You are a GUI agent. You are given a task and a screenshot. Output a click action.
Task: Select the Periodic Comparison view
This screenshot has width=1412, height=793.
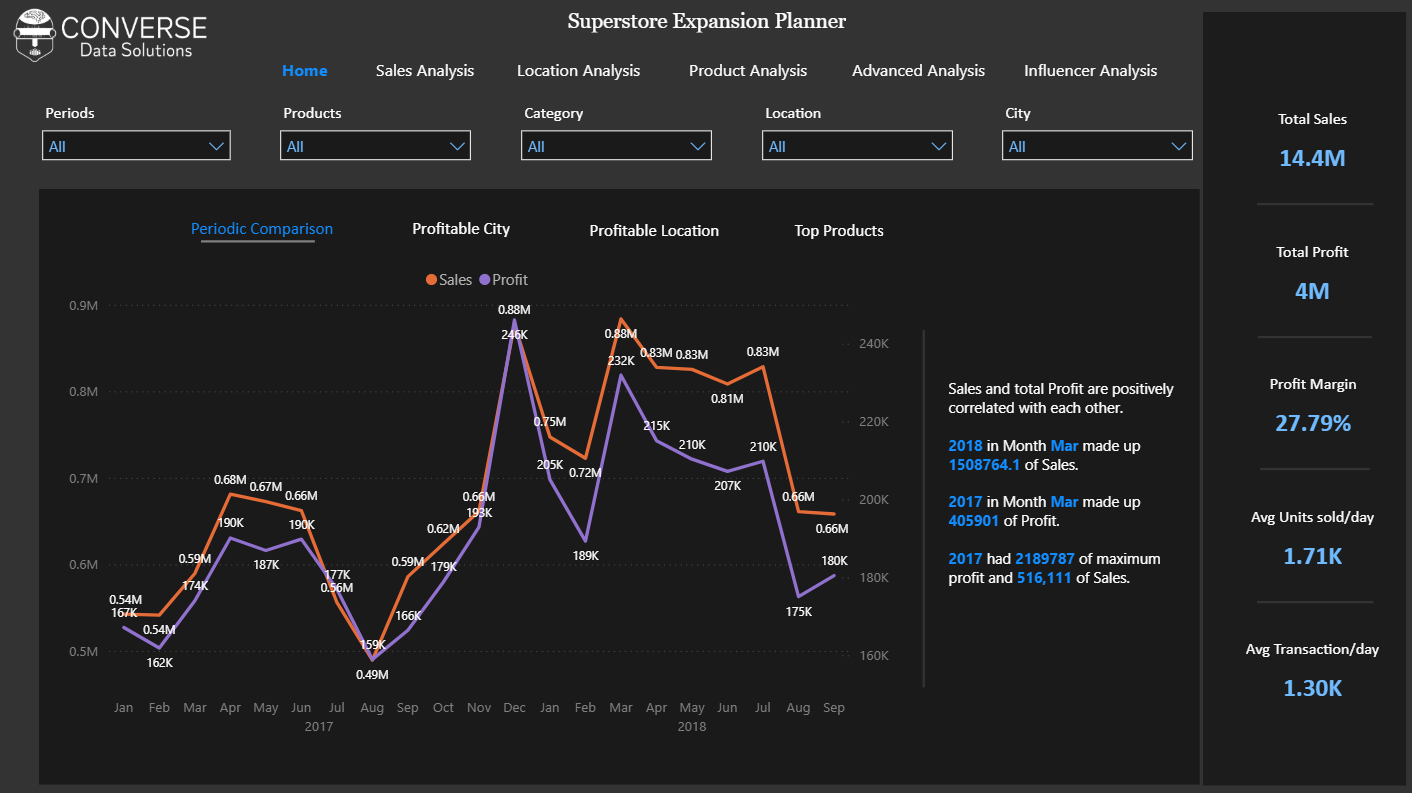262,229
